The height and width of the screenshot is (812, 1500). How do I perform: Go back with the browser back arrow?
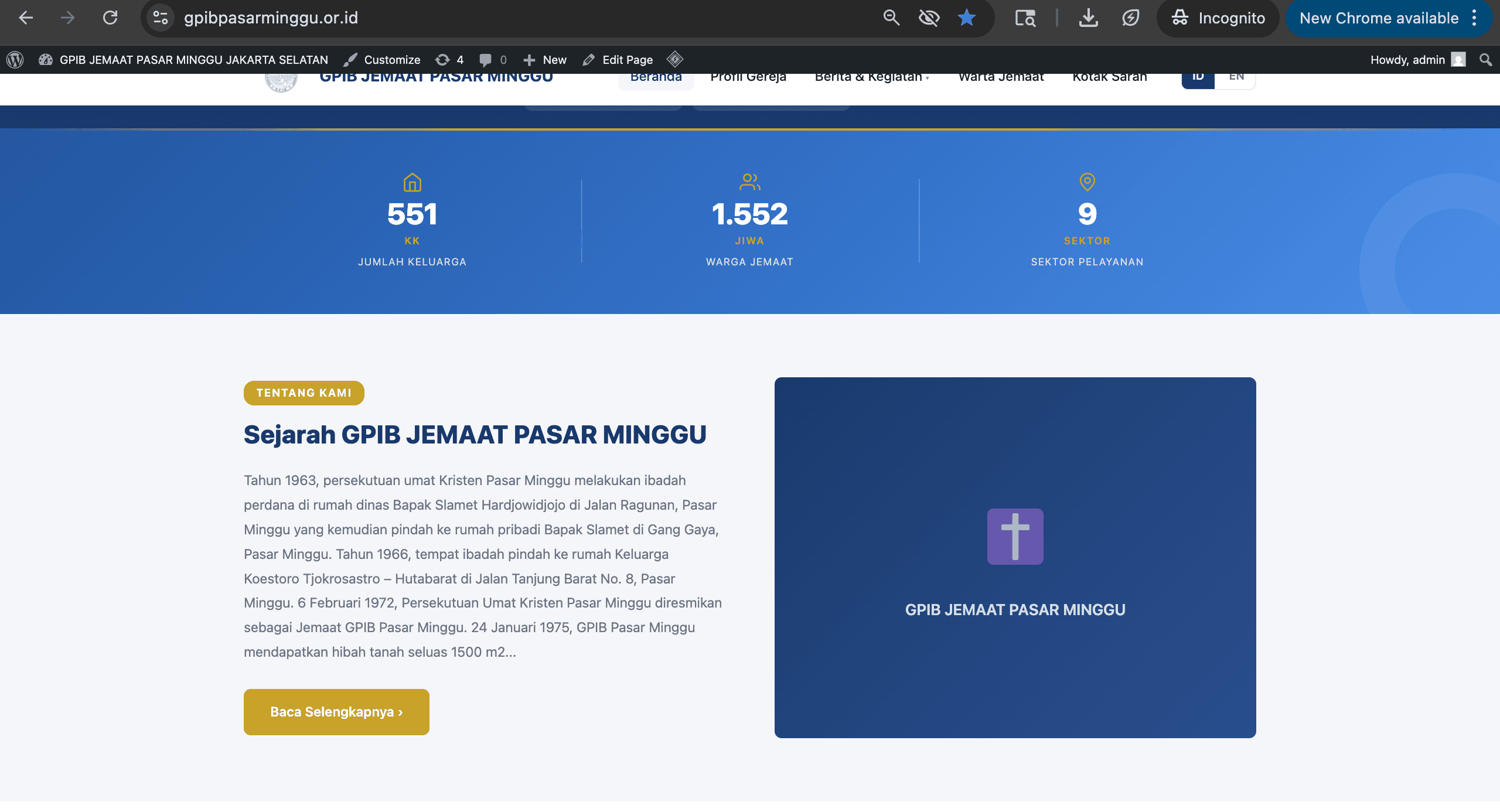pos(26,18)
